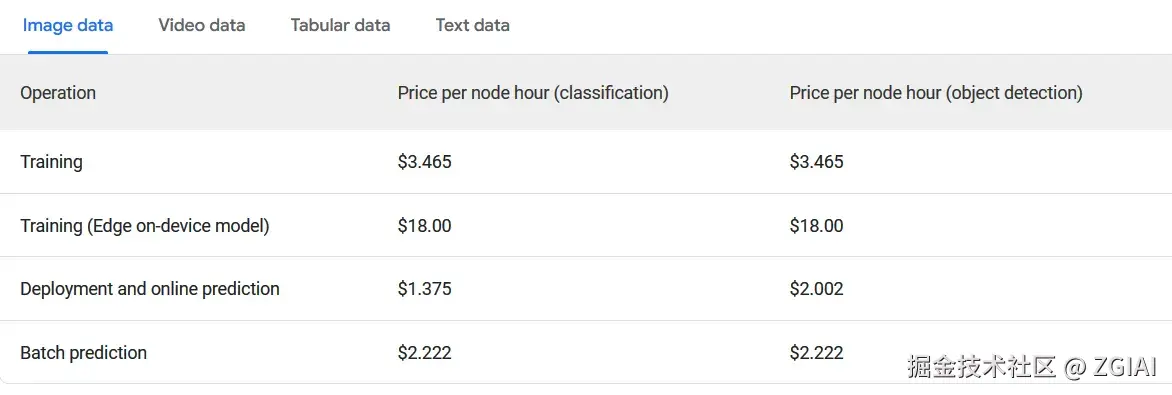This screenshot has height=395, width=1172.
Task: Click $18.00 Edge training classification price
Action: (425, 226)
